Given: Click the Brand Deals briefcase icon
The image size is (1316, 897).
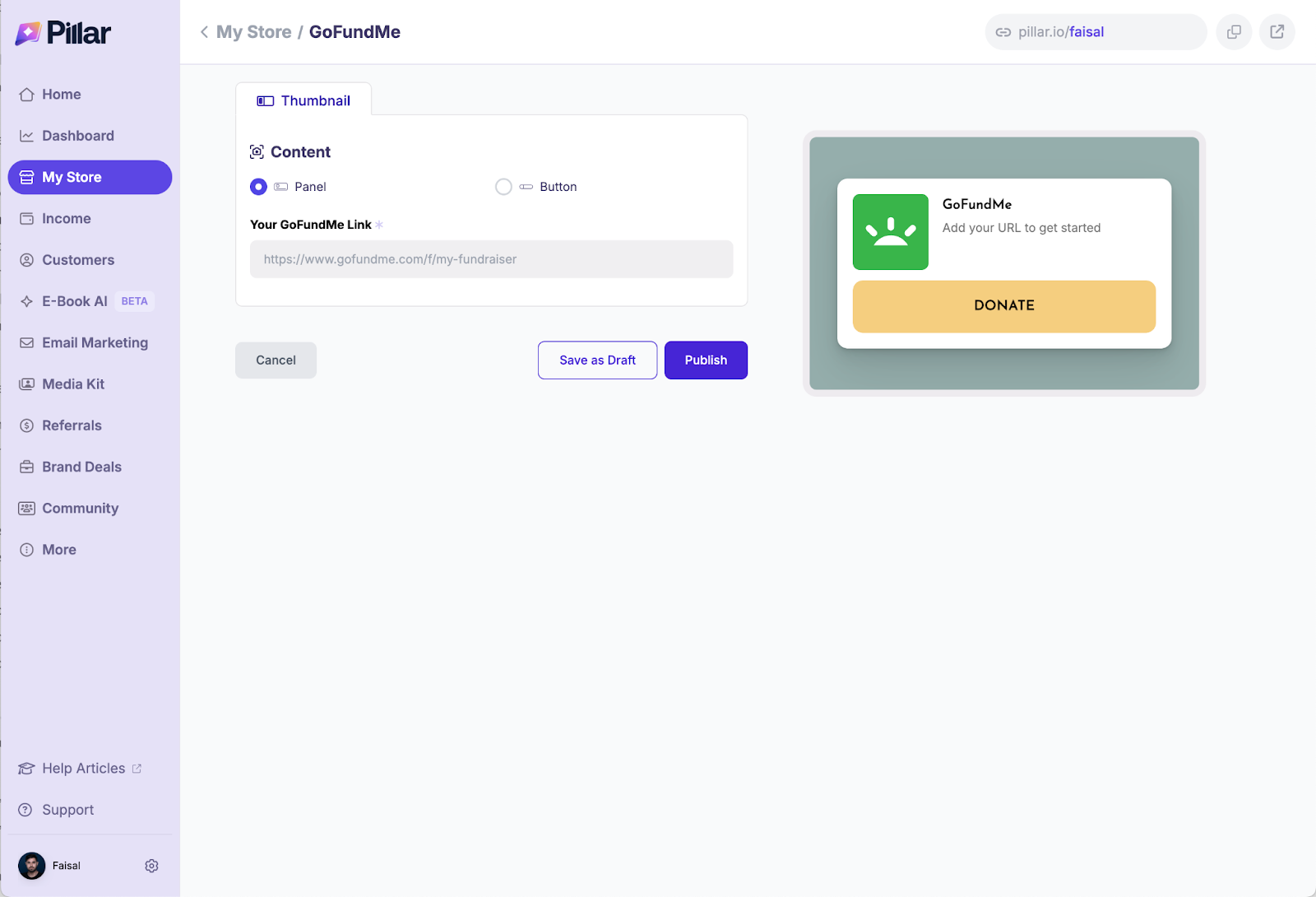Looking at the screenshot, I should click(x=26, y=467).
